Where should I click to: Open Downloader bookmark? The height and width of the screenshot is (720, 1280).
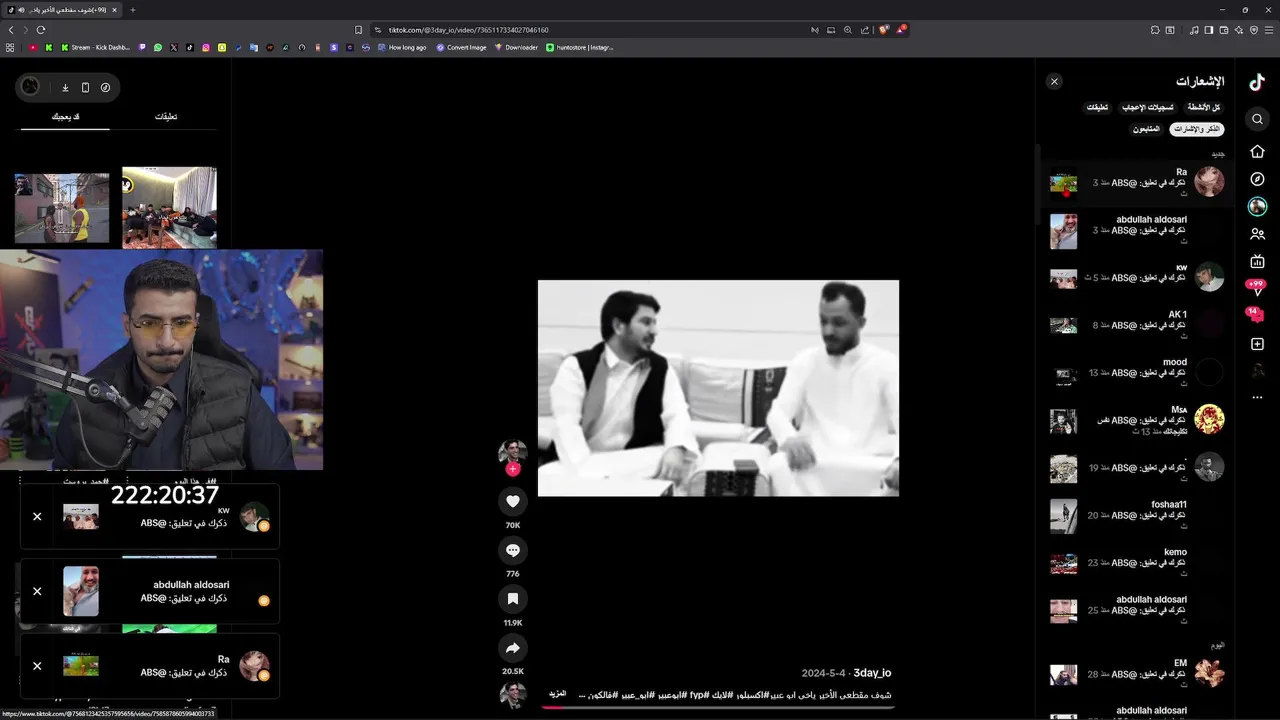[516, 47]
